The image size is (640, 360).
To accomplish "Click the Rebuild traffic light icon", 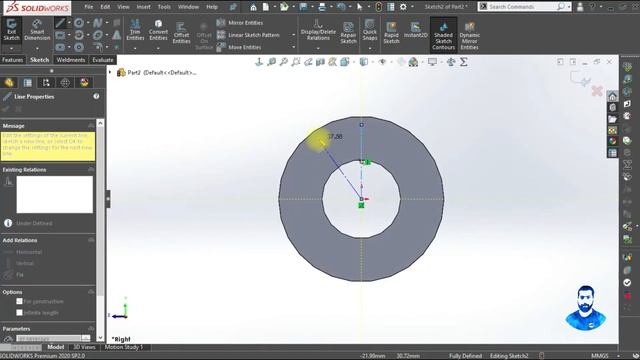I will coord(378,7).
